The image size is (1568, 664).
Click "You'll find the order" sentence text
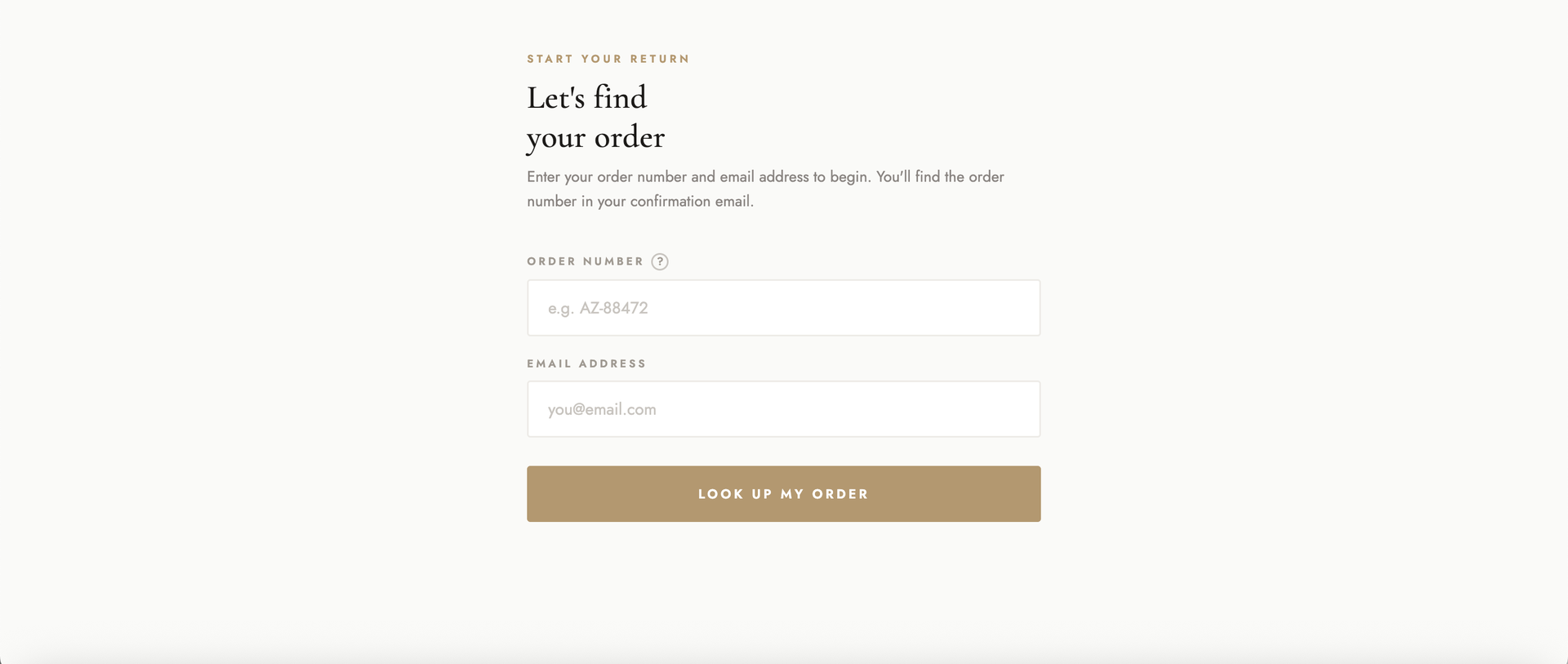click(x=940, y=176)
